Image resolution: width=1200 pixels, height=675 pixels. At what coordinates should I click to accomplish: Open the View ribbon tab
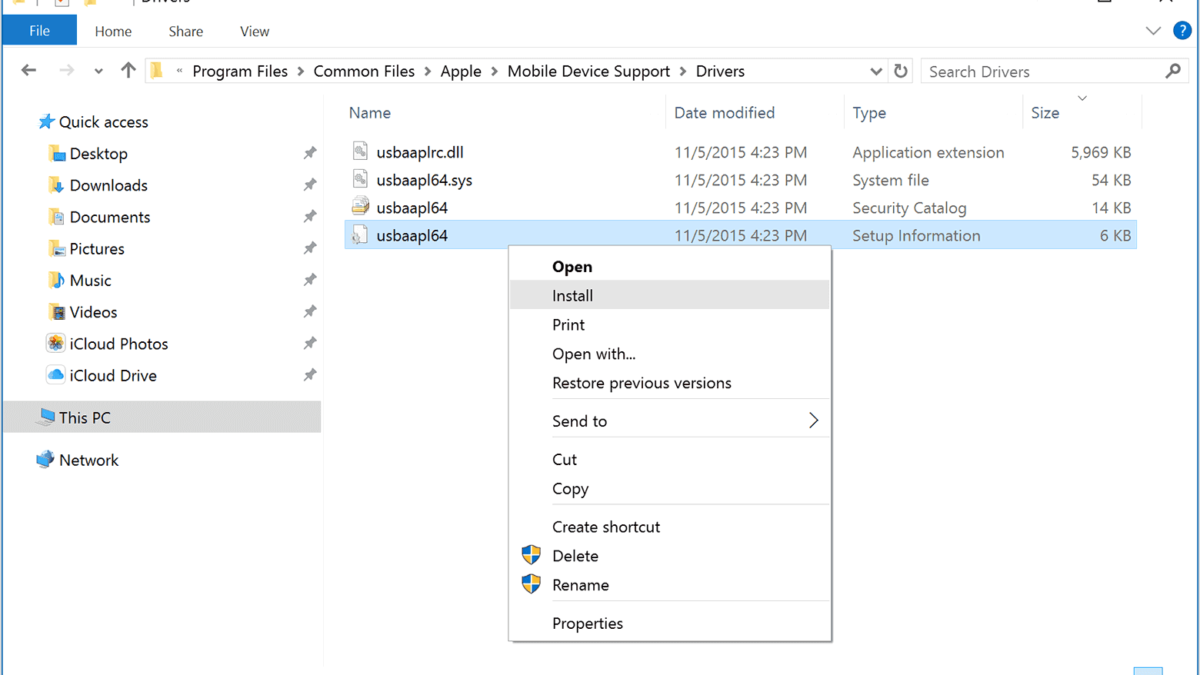pyautogui.click(x=254, y=31)
